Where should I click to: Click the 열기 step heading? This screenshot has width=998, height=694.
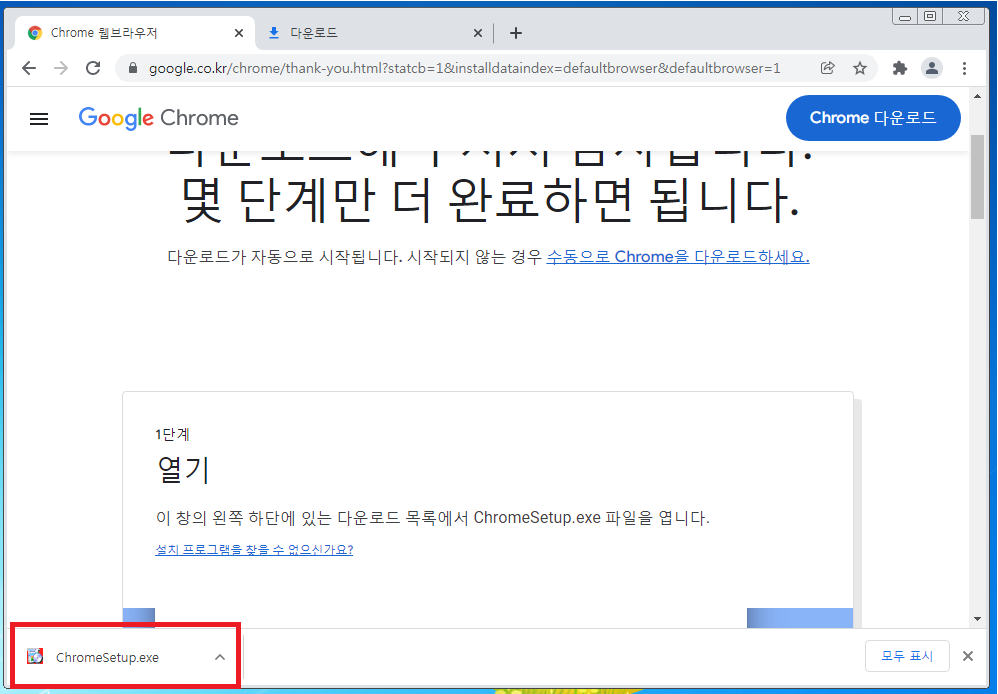(183, 469)
